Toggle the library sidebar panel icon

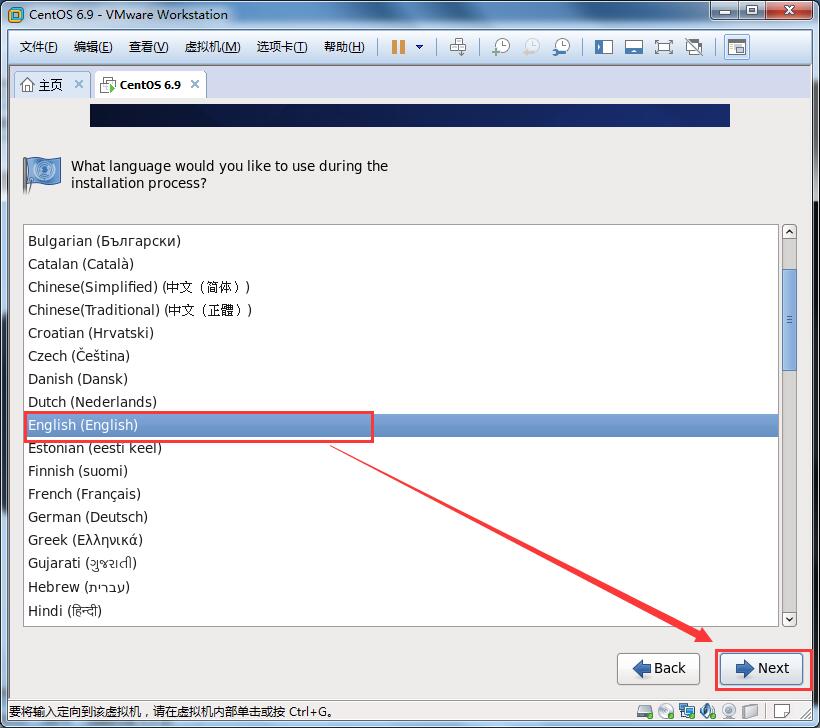point(603,47)
